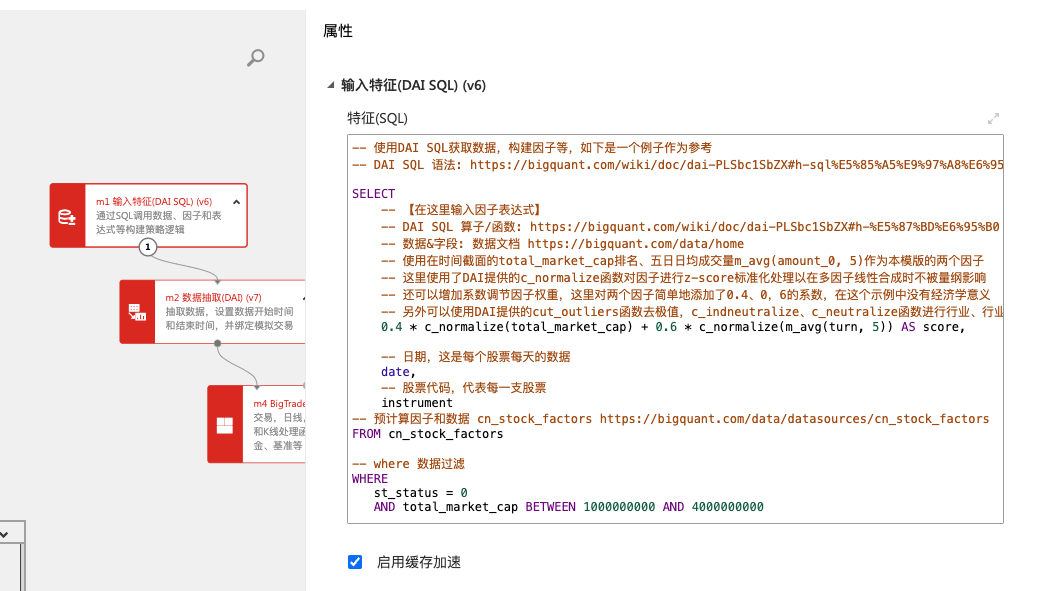Click the SELECT keyword in the SQL editor

coord(374,194)
